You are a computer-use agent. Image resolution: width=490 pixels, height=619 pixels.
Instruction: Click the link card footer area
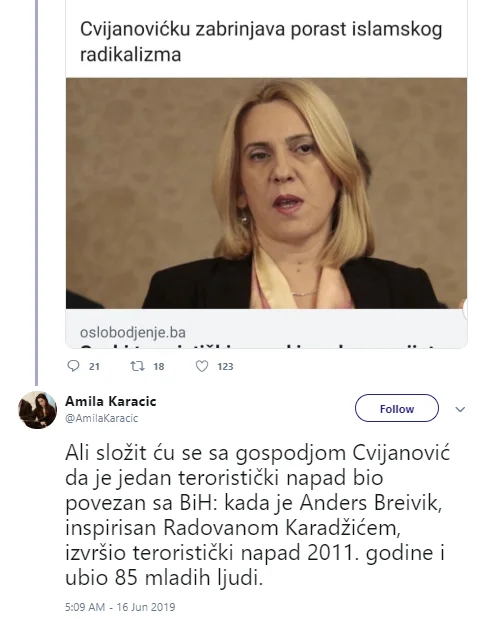[266, 329]
